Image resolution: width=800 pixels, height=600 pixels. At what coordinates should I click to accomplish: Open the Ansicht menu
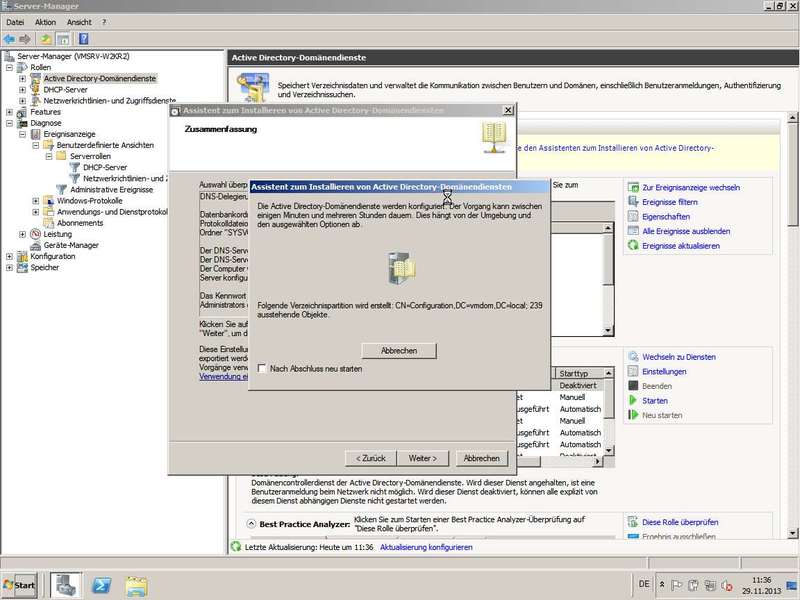click(x=79, y=22)
